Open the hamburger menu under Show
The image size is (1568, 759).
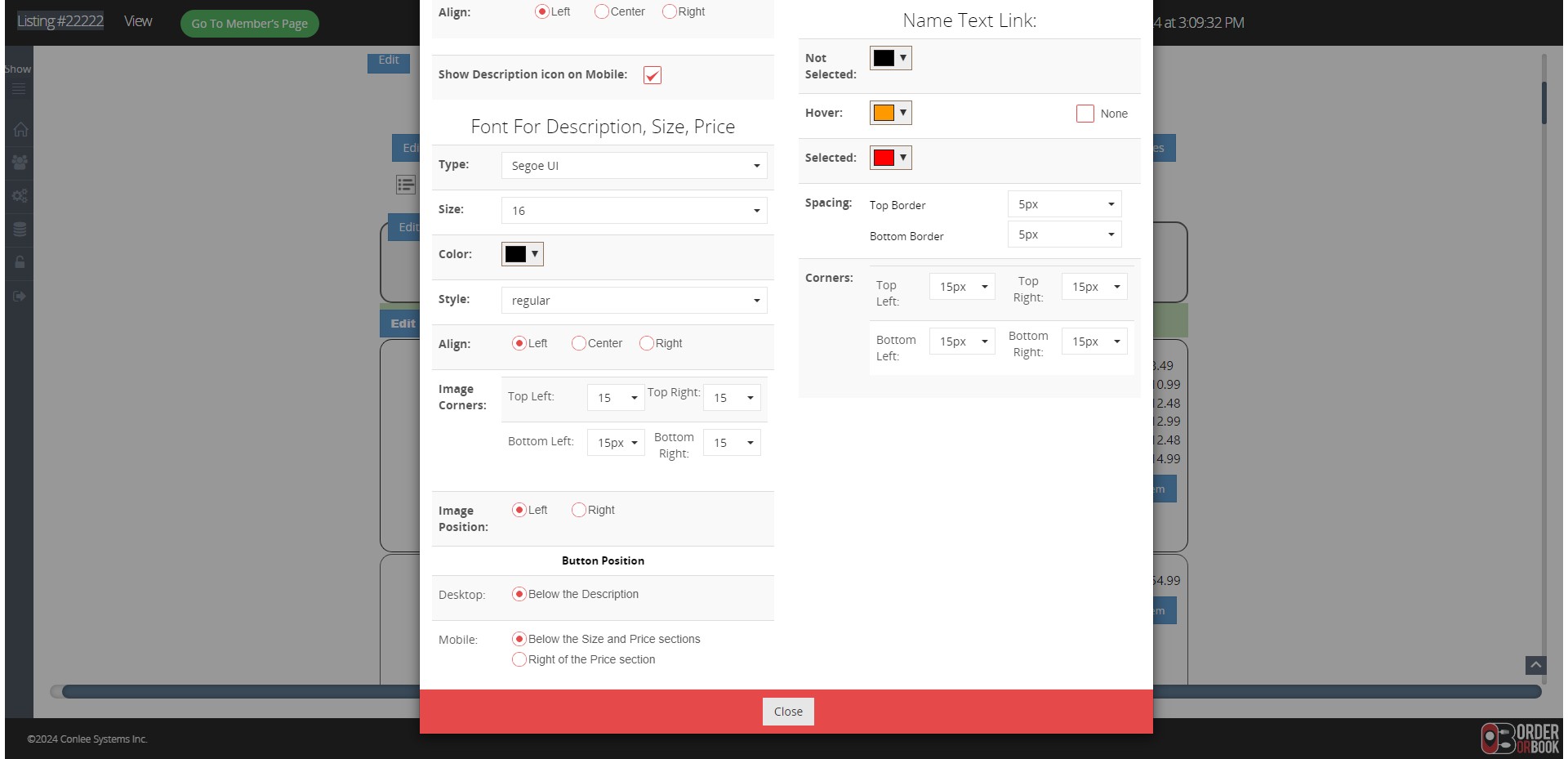coord(19,89)
